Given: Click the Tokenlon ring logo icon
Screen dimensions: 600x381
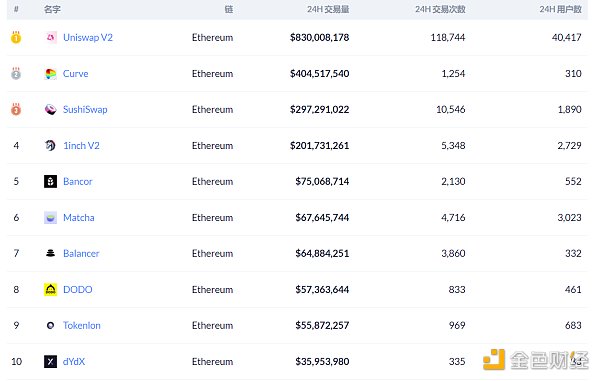Looking at the screenshot, I should [x=51, y=326].
